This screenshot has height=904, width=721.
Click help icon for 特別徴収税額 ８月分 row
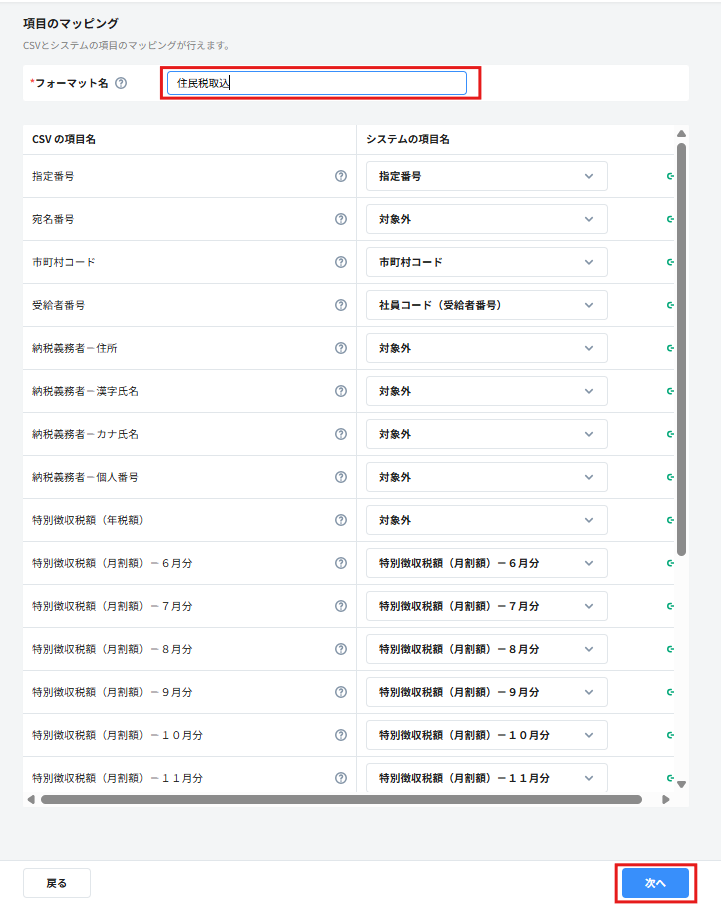coord(341,649)
